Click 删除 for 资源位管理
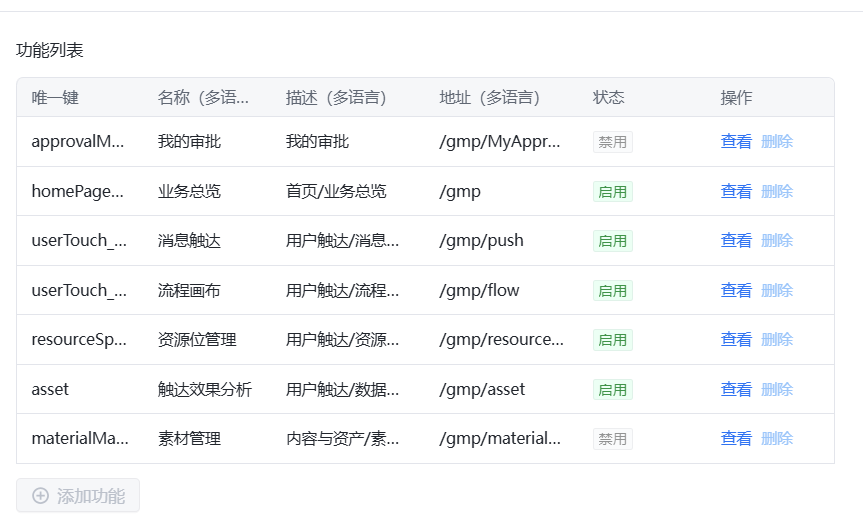This screenshot has width=863, height=527. 777,340
